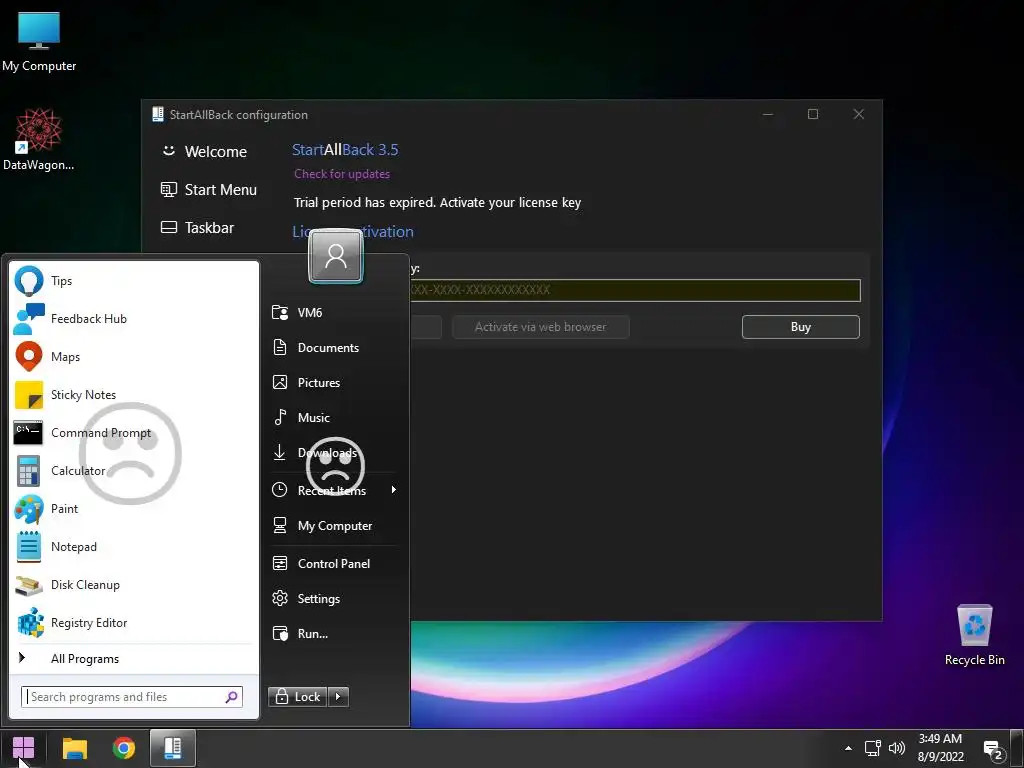Show hidden tray icons arrow
The image size is (1024, 768).
tap(848, 748)
